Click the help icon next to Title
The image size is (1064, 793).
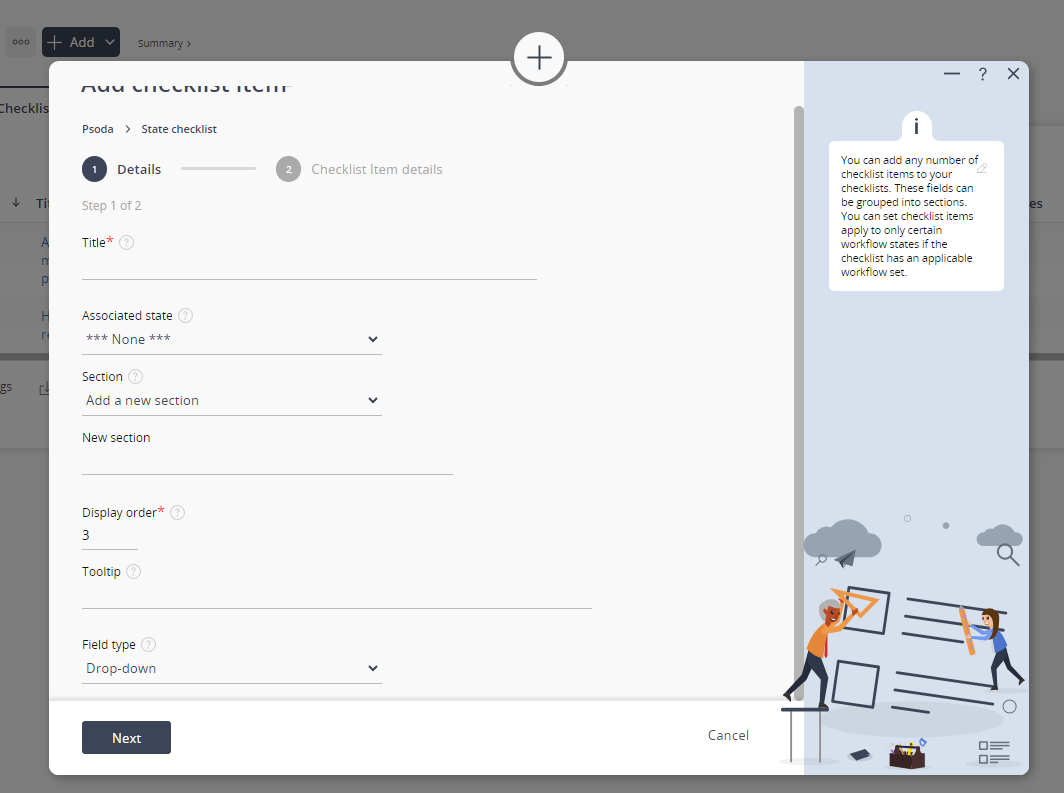[127, 242]
